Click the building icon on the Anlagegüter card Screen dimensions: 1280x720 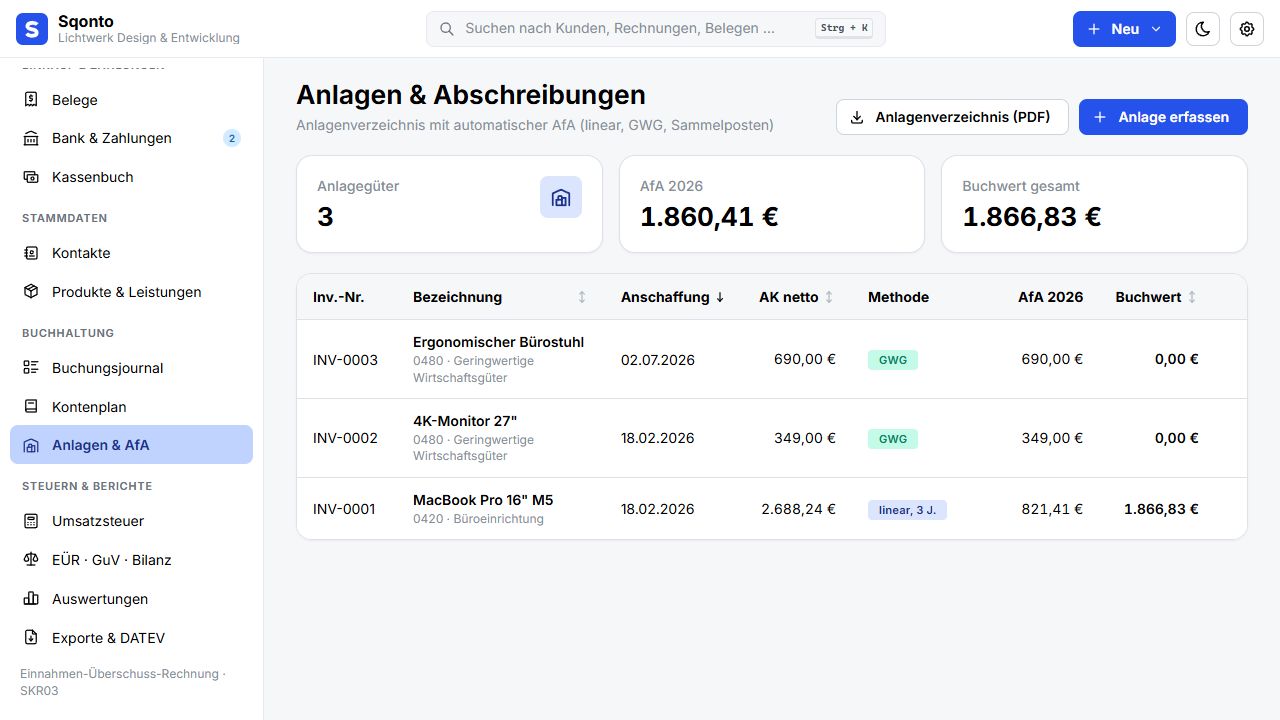point(561,197)
